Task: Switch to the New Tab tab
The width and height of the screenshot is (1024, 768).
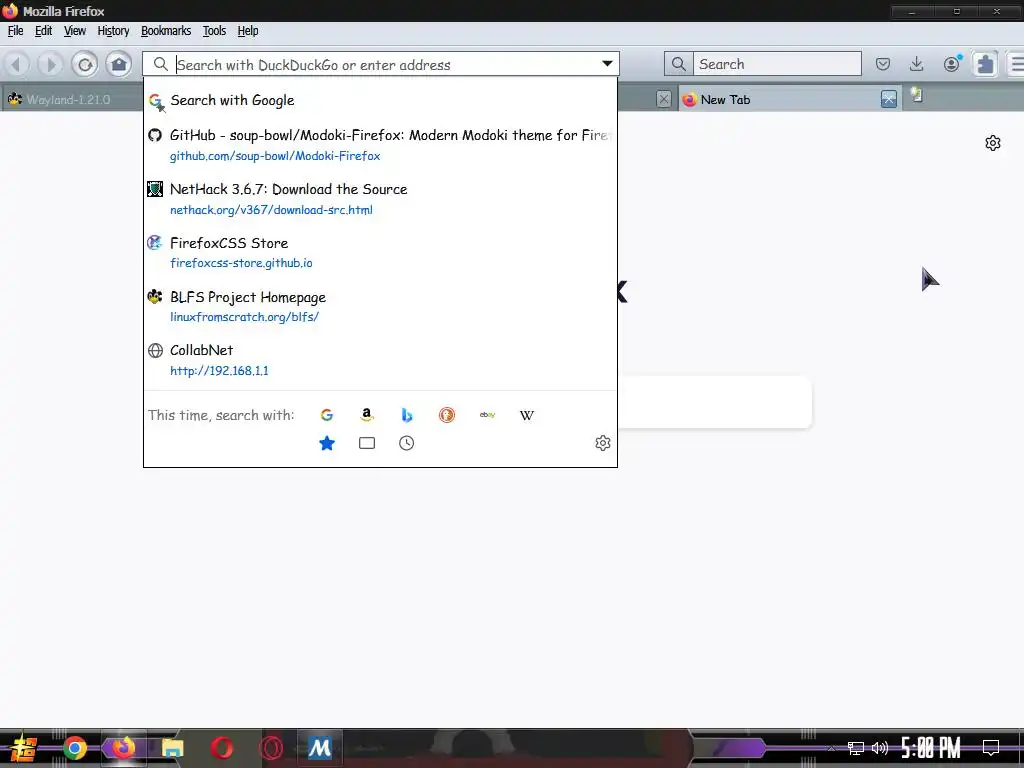Action: tap(780, 99)
